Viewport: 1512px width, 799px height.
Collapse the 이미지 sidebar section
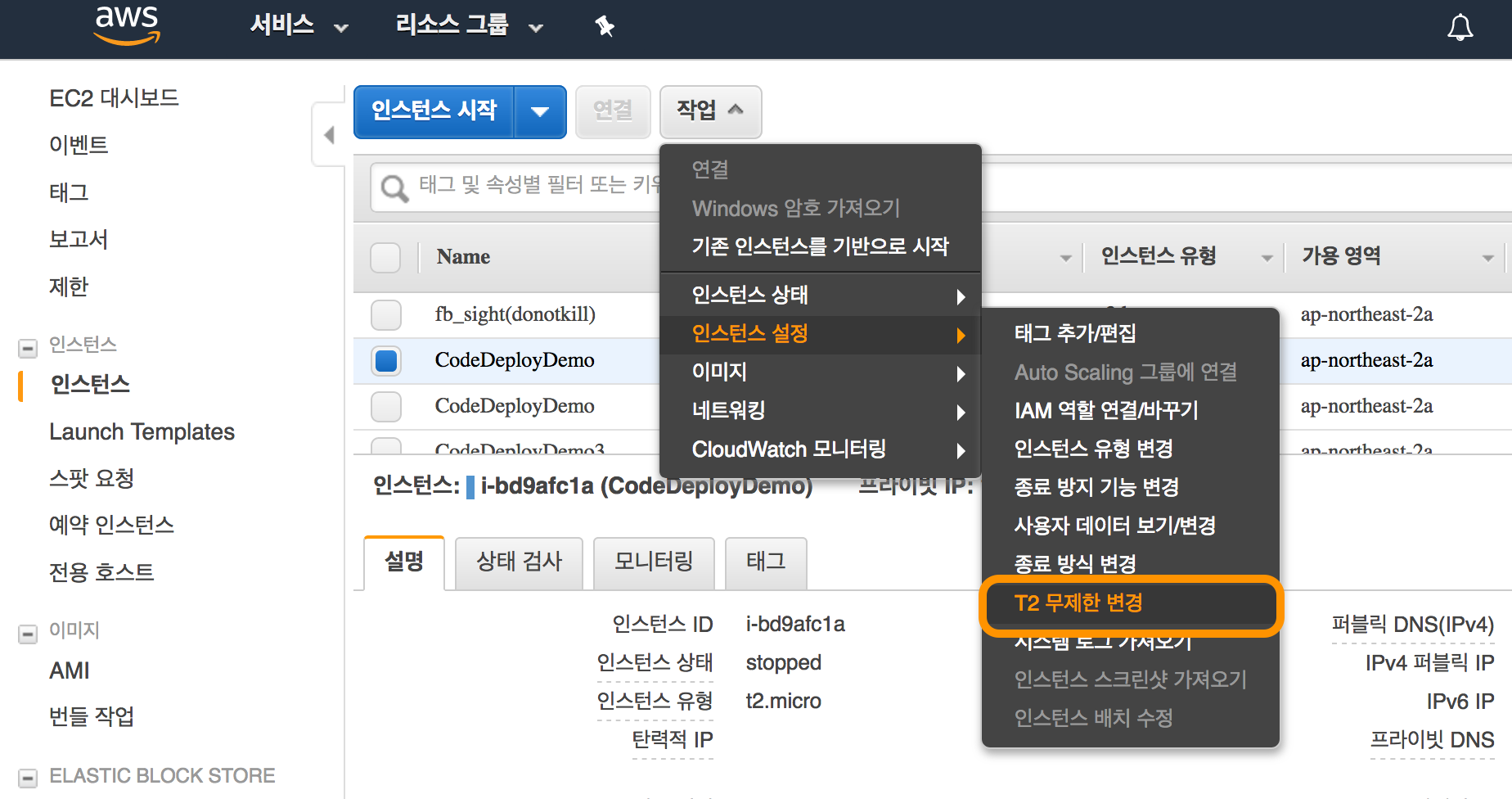(x=28, y=634)
